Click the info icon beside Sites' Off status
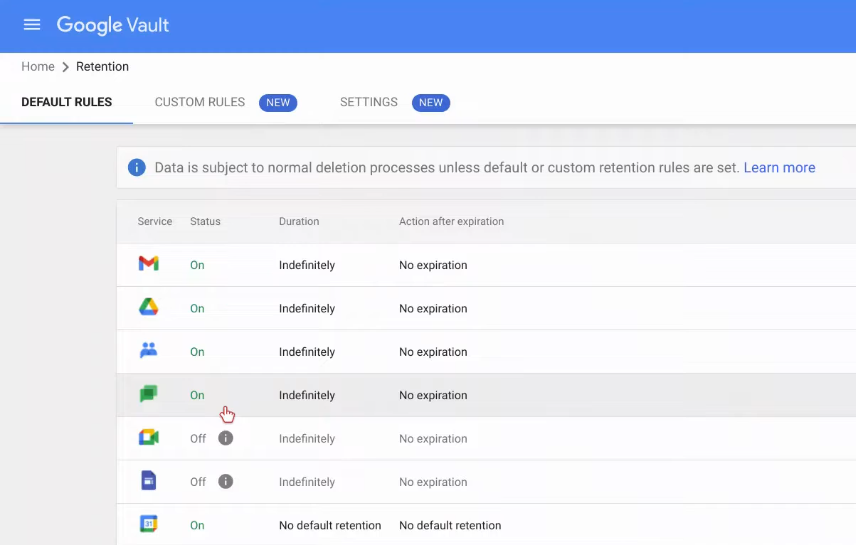The height and width of the screenshot is (545, 856). pos(226,481)
